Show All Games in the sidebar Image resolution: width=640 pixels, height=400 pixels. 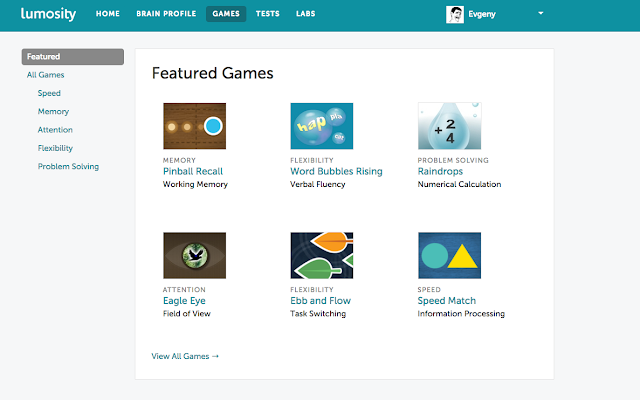46,75
